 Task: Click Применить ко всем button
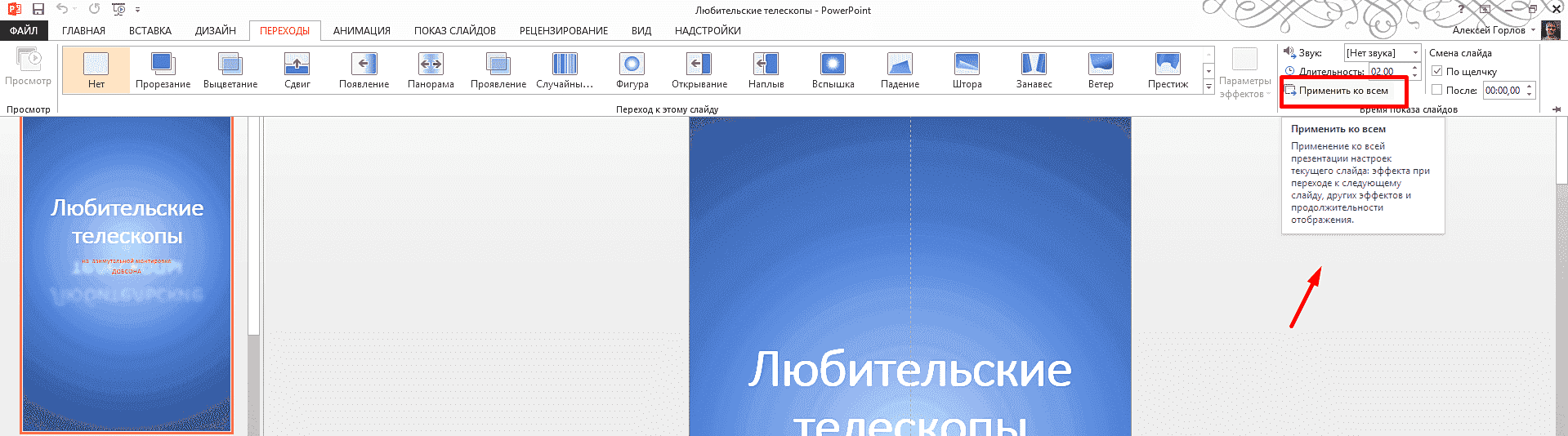pyautogui.click(x=1342, y=91)
